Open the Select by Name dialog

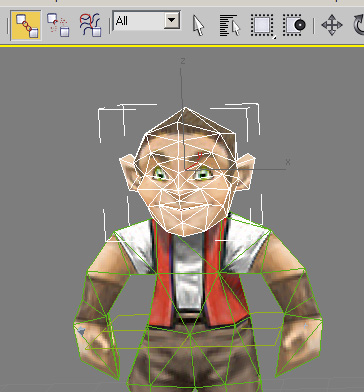[230, 25]
